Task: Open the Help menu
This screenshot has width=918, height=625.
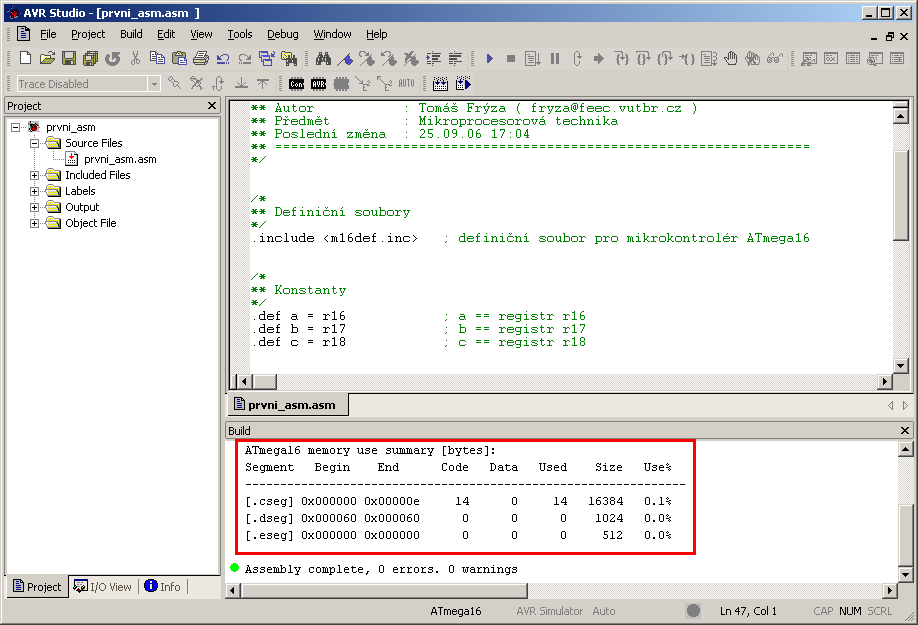Action: (x=376, y=34)
